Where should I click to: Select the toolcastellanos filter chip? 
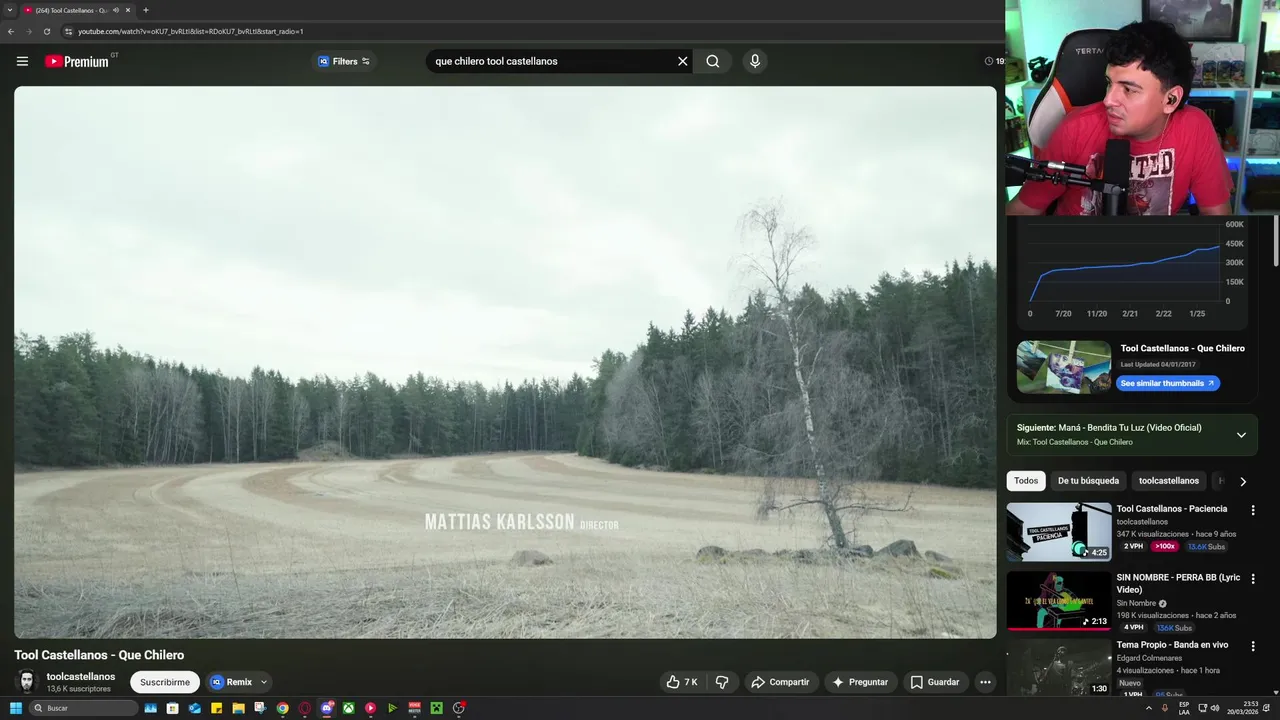(x=1169, y=481)
